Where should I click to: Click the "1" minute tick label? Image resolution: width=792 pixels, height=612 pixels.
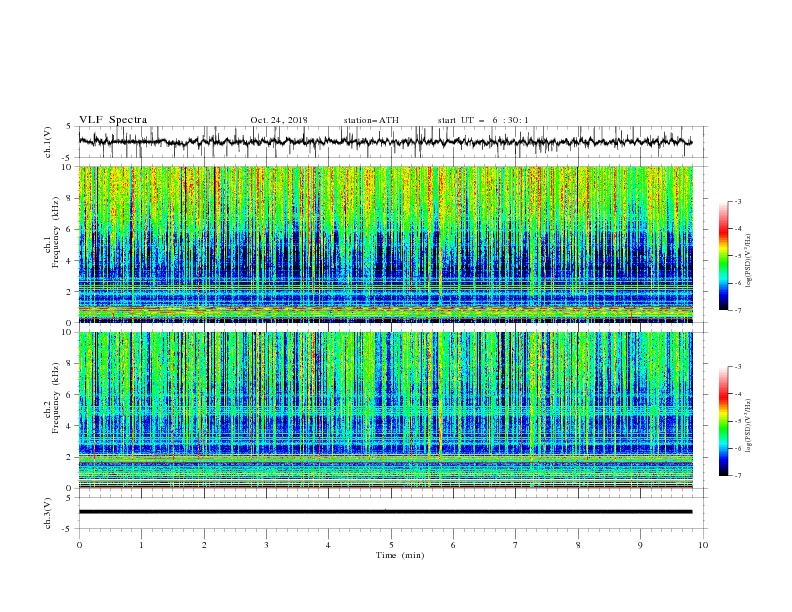tap(142, 545)
